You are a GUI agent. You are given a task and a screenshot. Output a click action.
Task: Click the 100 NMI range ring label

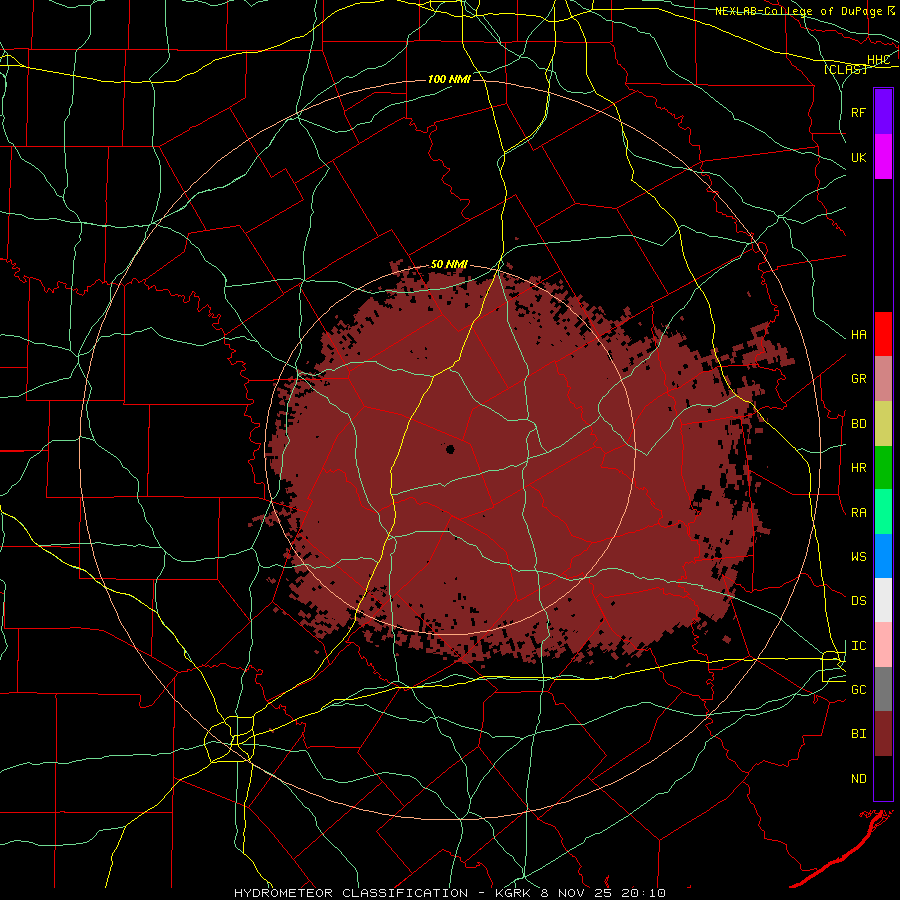click(449, 79)
